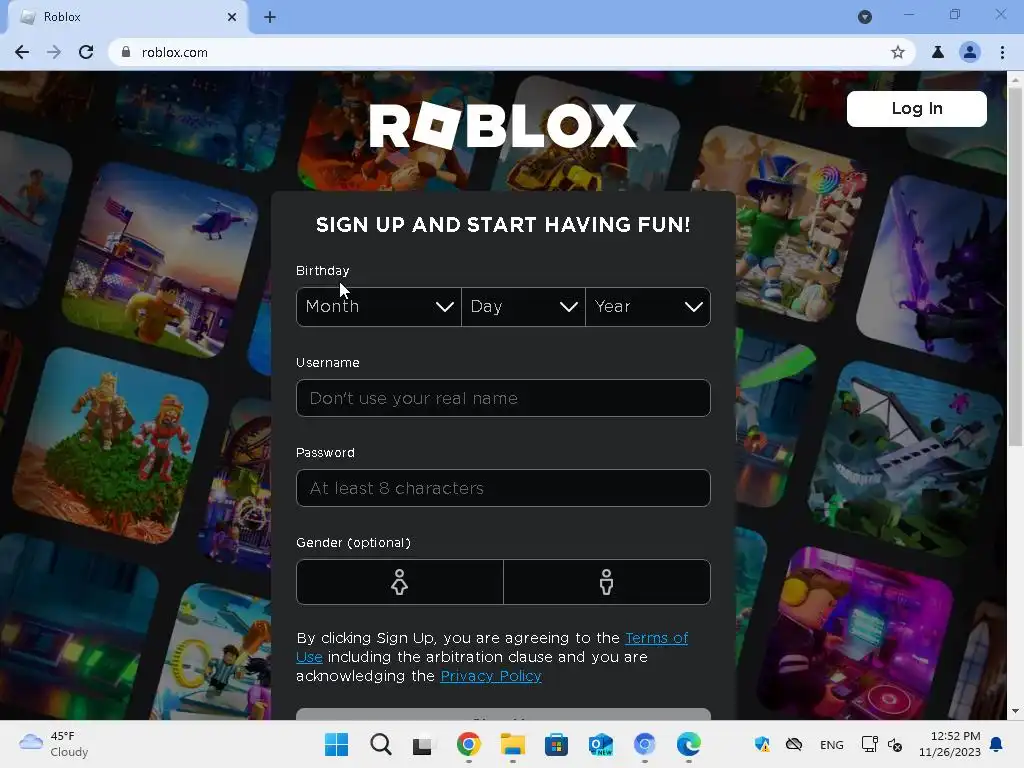This screenshot has height=768, width=1024.
Task: Open the Month birthday dropdown
Action: click(379, 306)
